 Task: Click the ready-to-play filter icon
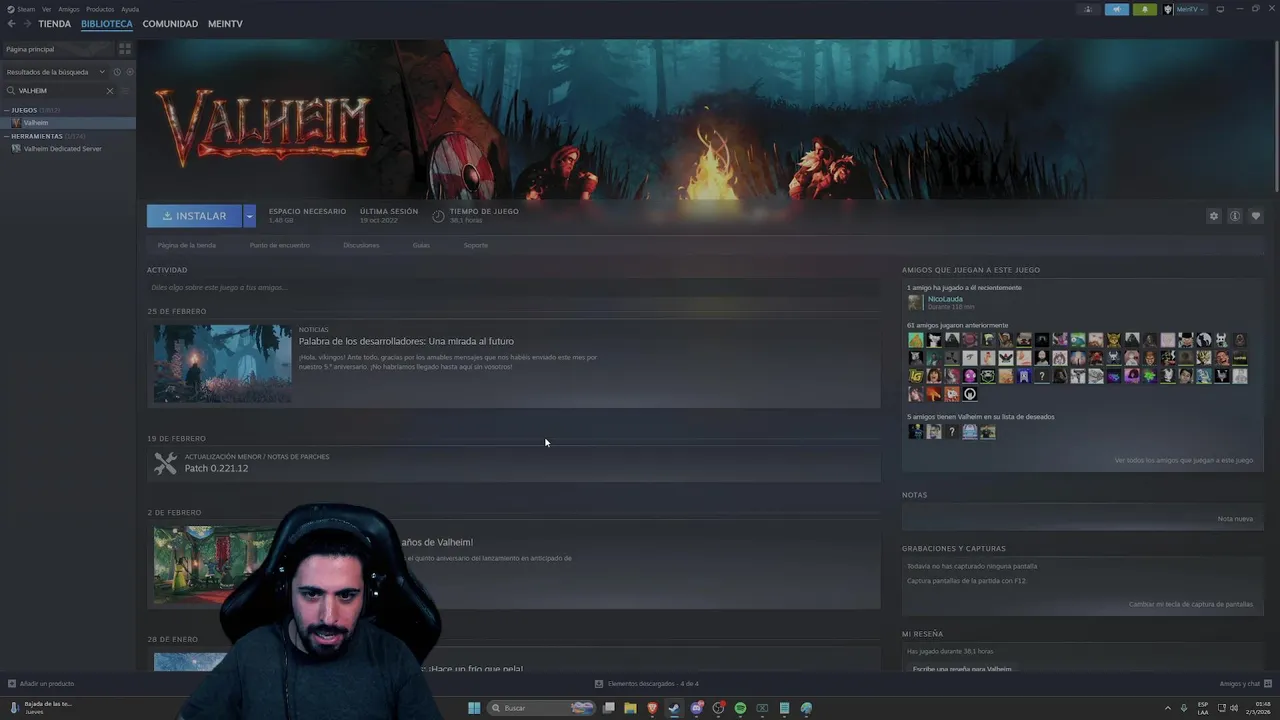[130, 72]
